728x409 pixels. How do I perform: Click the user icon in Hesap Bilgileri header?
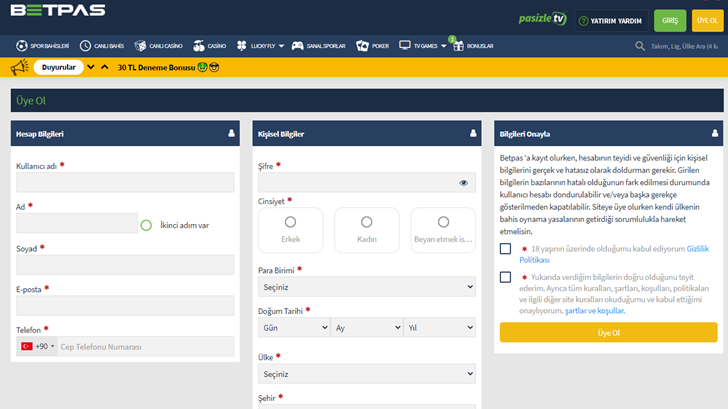231,133
